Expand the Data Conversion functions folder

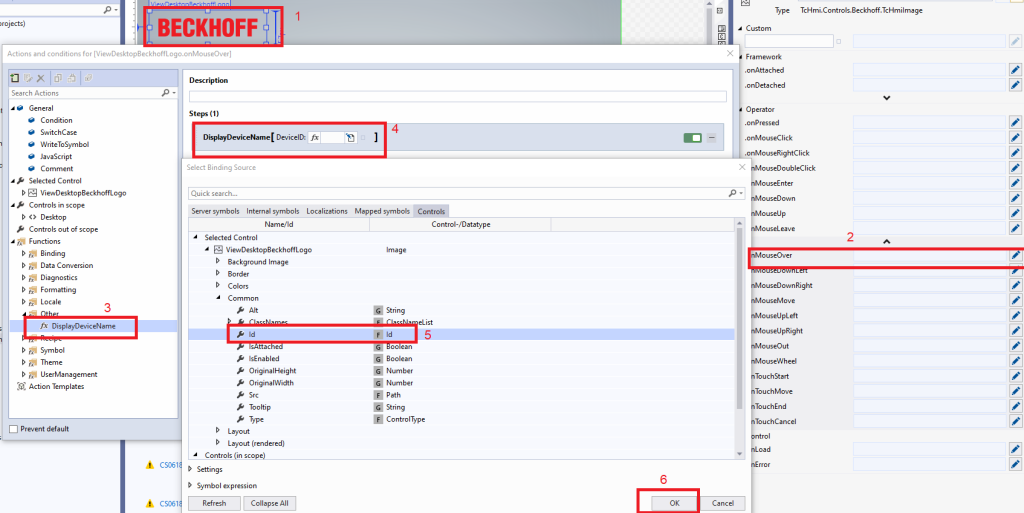click(23, 266)
